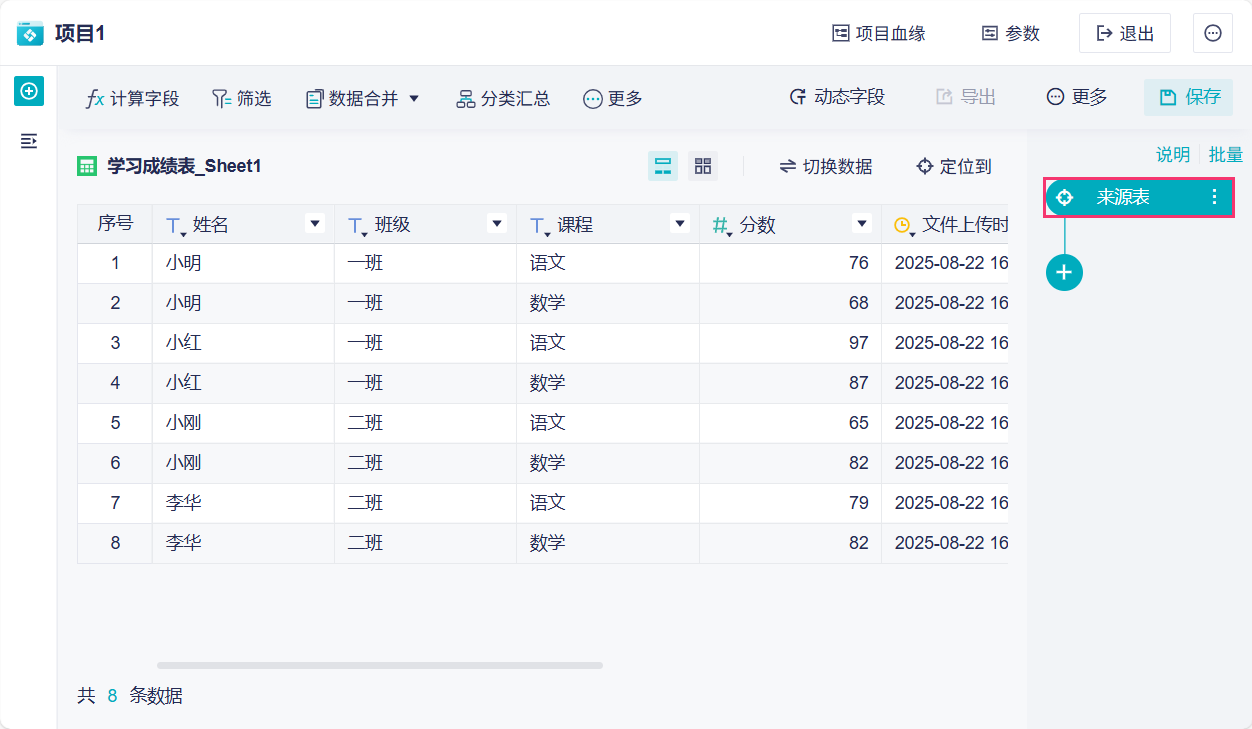
Task: Open the 计算字段 toolbar item
Action: (x=133, y=98)
